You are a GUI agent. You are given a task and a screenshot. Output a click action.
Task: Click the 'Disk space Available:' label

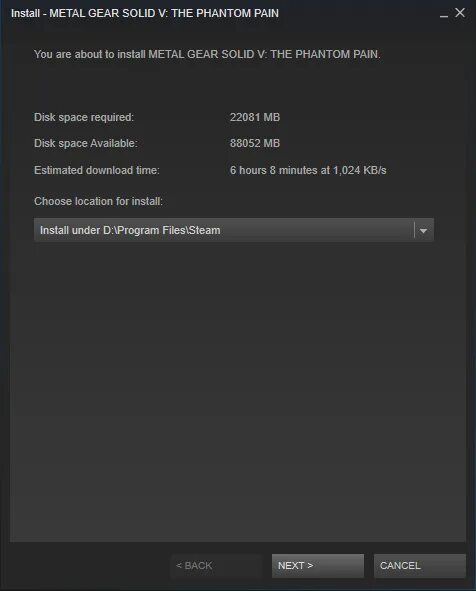[86, 143]
